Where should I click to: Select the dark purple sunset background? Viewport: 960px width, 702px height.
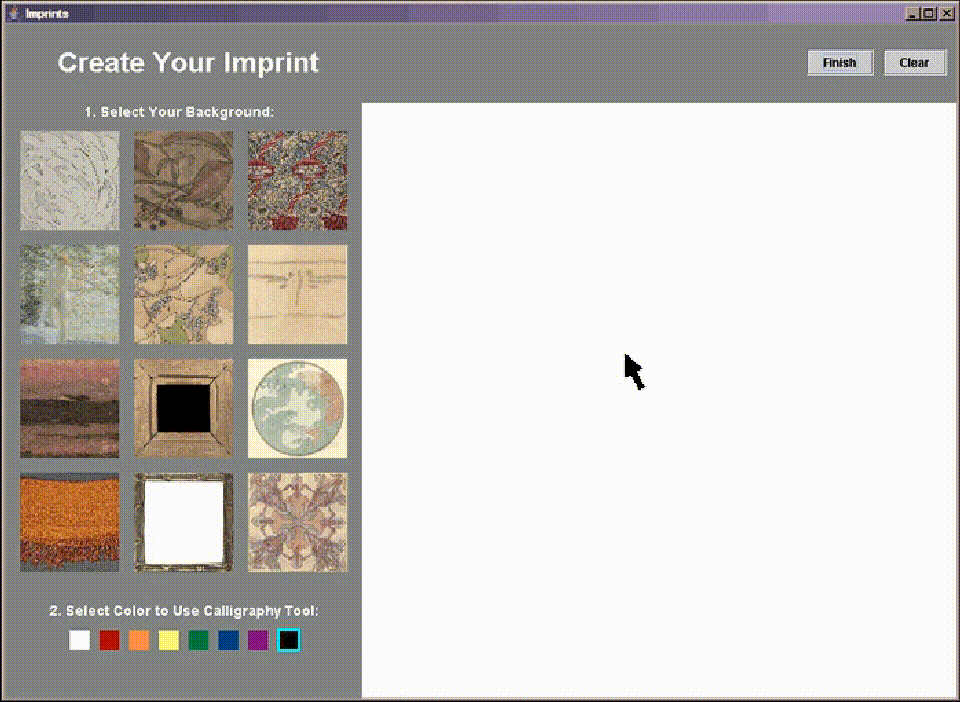coord(70,408)
